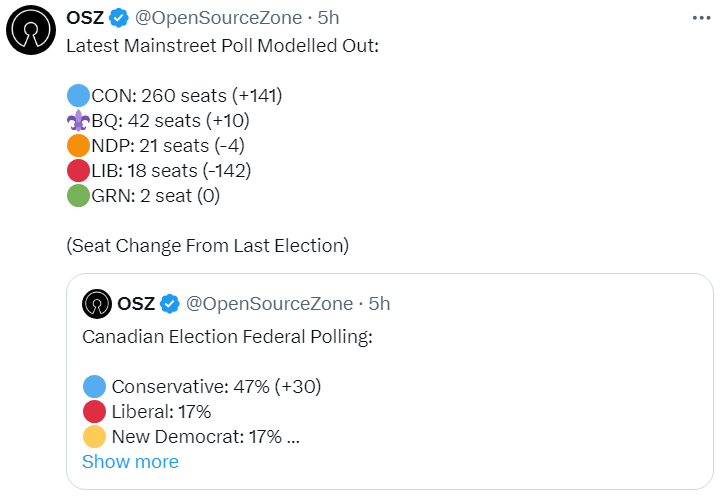Viewport: 724px width, 499px height.
Task: Click OSZ display name on main tweet
Action: pos(85,18)
